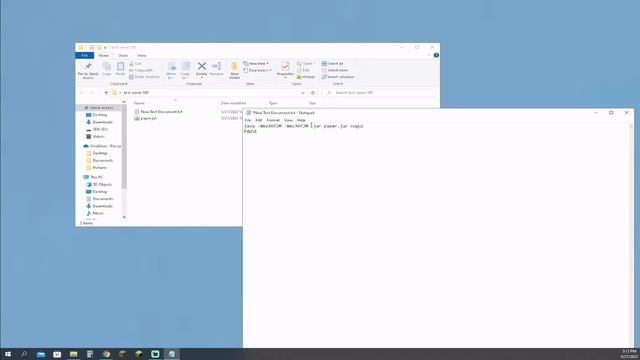Open the Notepad Edit menu
The image size is (640, 360).
pyautogui.click(x=259, y=120)
